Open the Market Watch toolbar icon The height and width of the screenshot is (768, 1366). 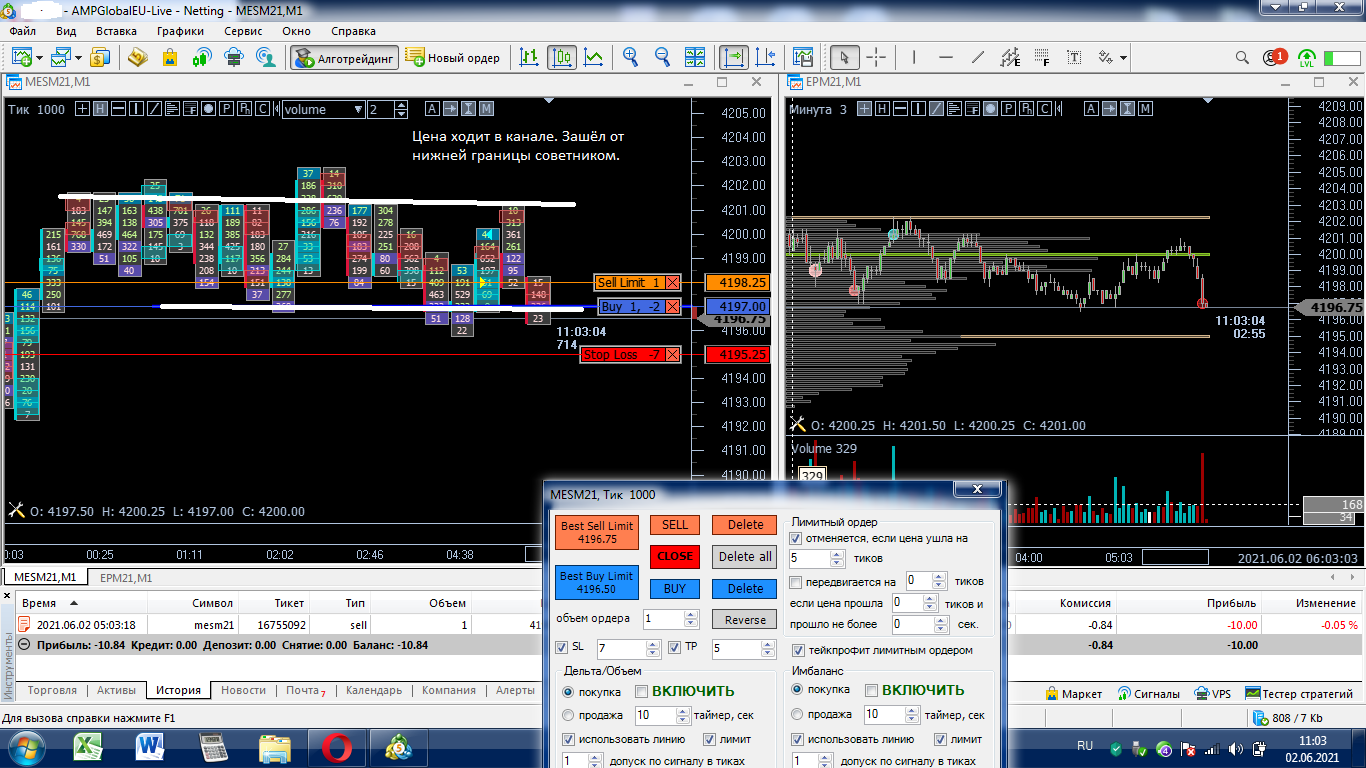click(x=63, y=57)
